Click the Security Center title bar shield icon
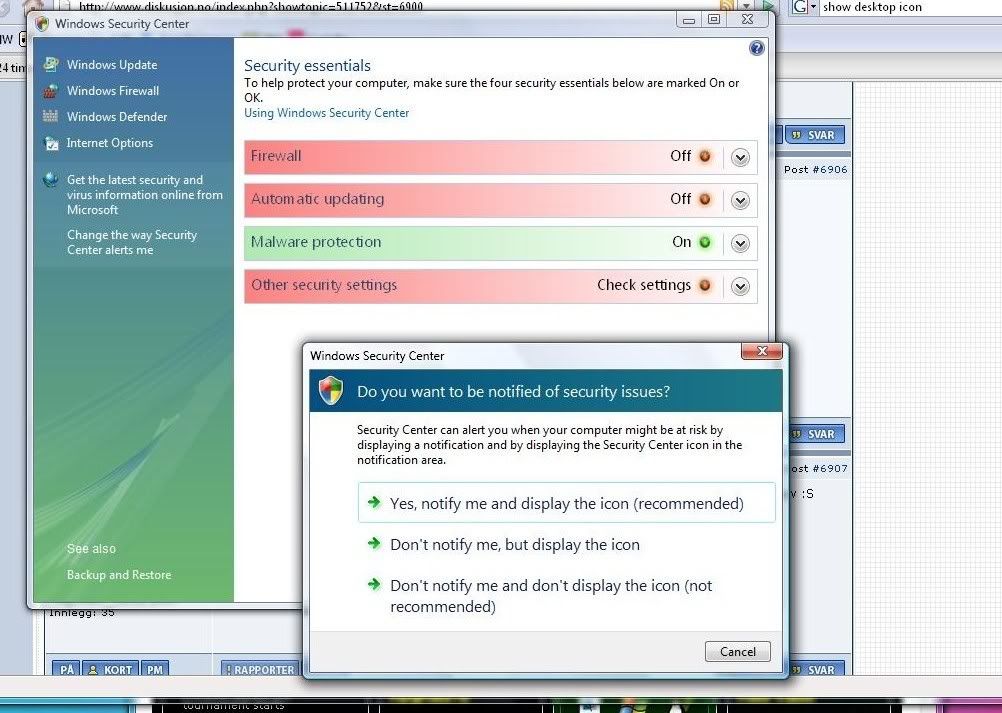This screenshot has height=713, width=1002. click(x=43, y=24)
